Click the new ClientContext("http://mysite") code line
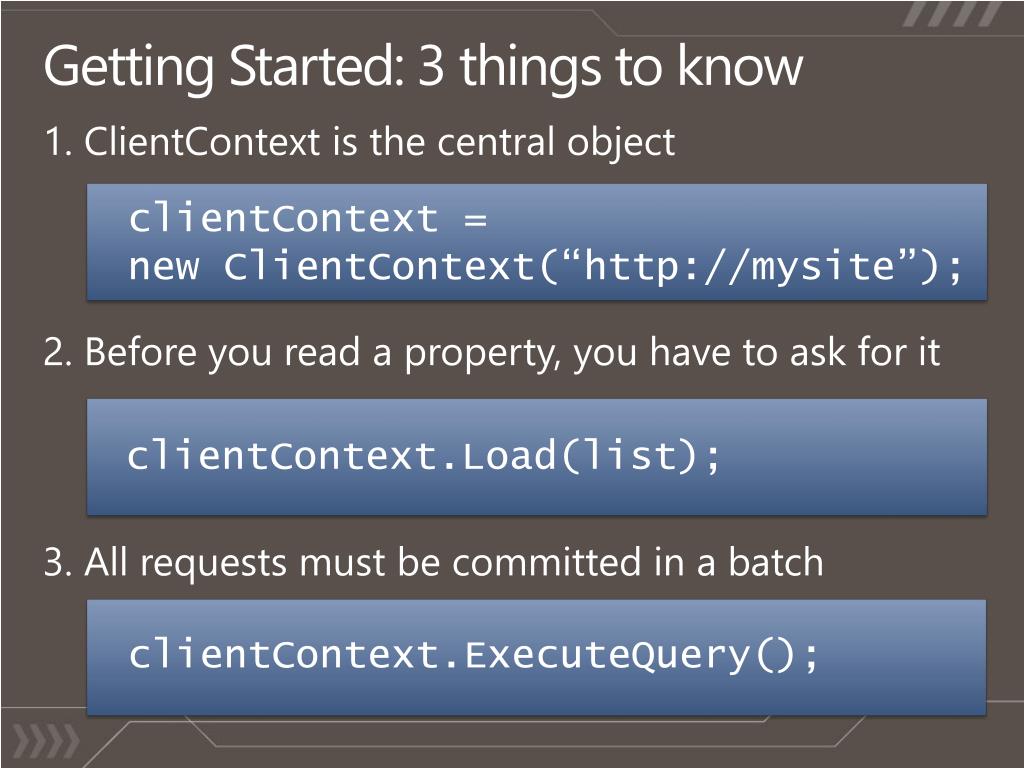The height and width of the screenshot is (768, 1024). pos(545,266)
